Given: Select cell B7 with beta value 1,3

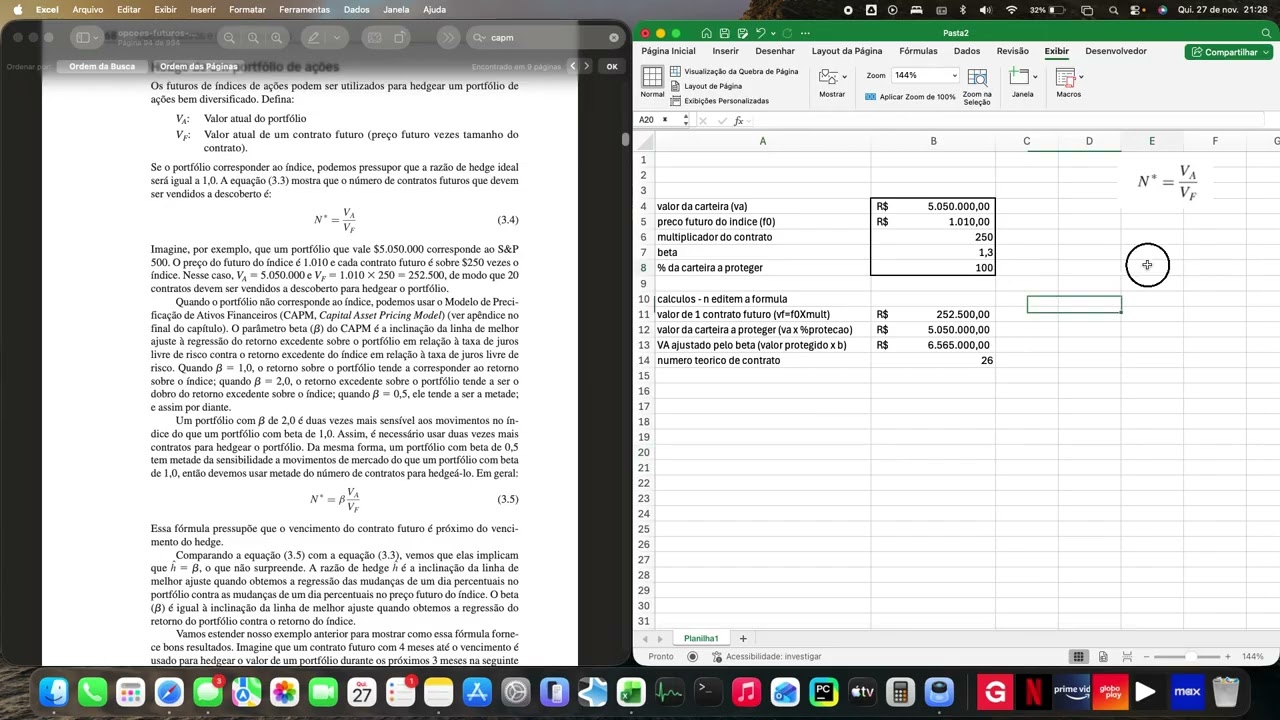Looking at the screenshot, I should tap(933, 253).
